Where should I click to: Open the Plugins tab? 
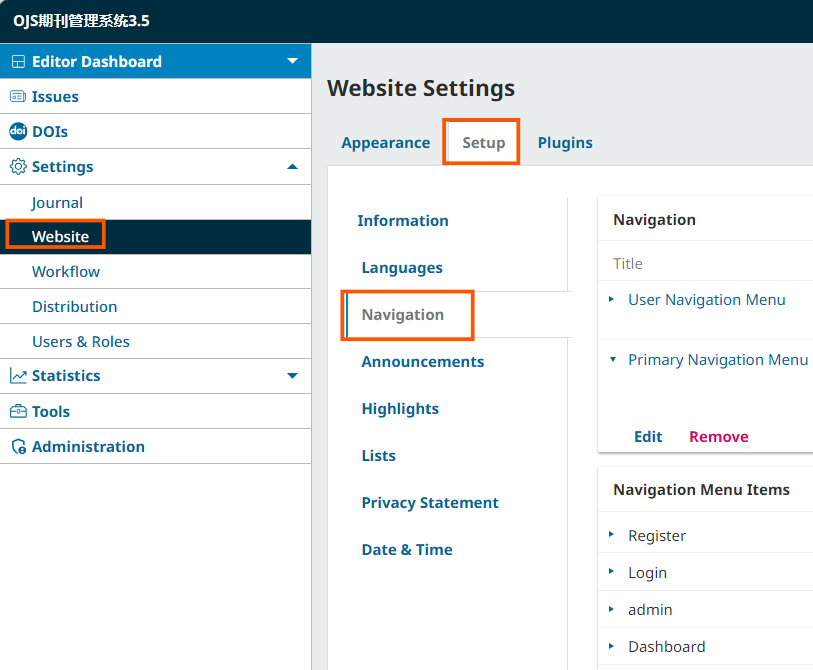coord(565,143)
